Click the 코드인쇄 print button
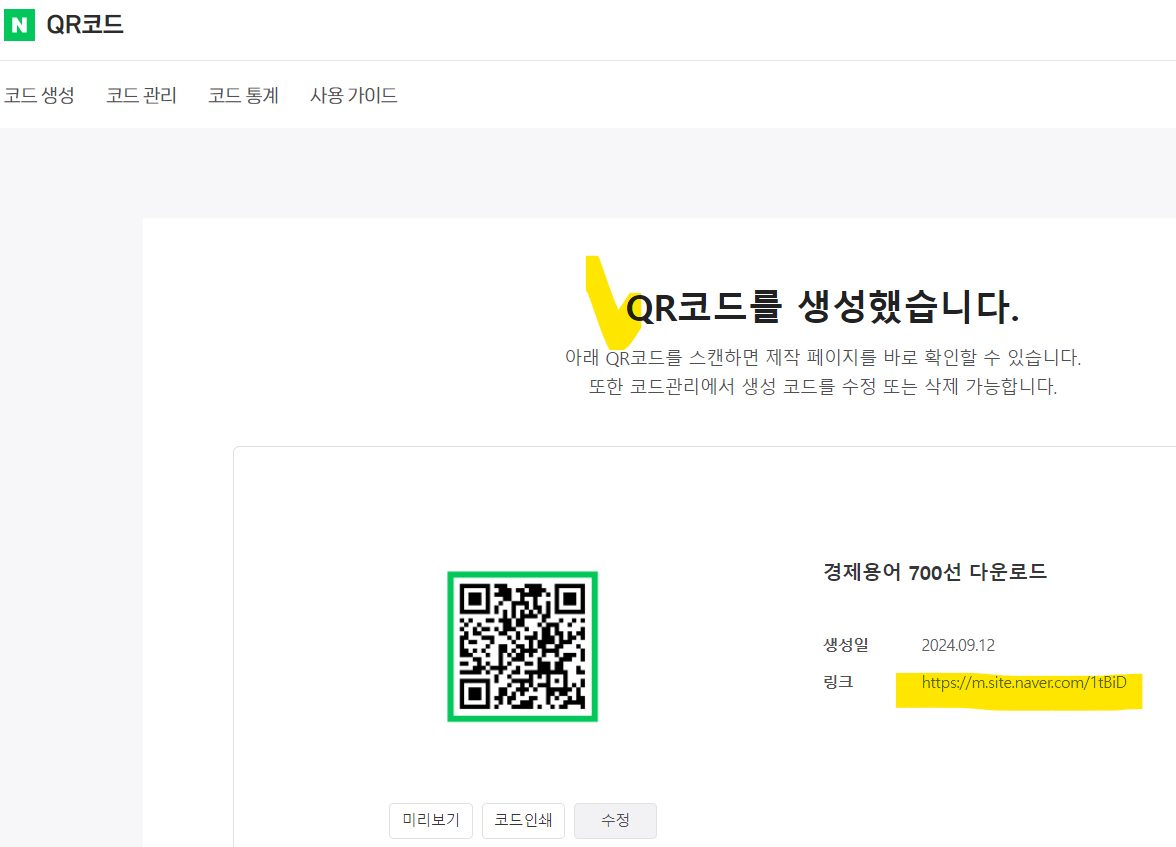The height and width of the screenshot is (847, 1176). [x=523, y=820]
